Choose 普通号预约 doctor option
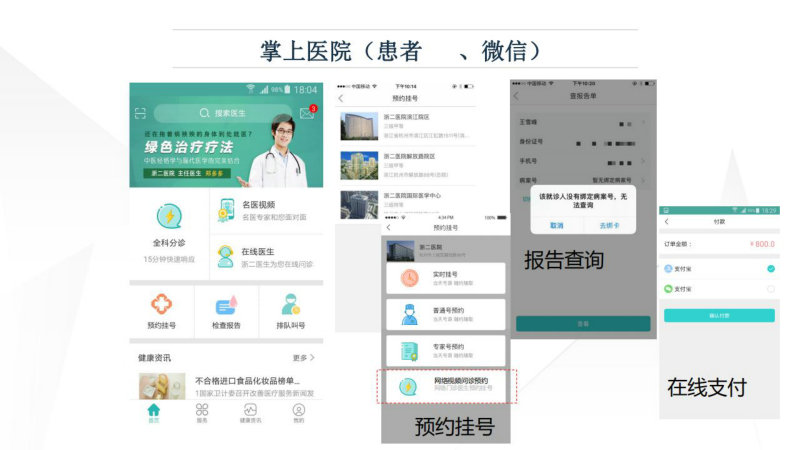Screen dimensions: 800x450 (x=445, y=314)
